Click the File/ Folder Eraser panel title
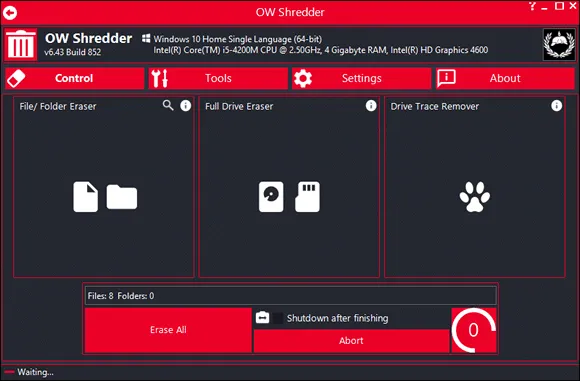The width and height of the screenshot is (580, 381). point(58,107)
